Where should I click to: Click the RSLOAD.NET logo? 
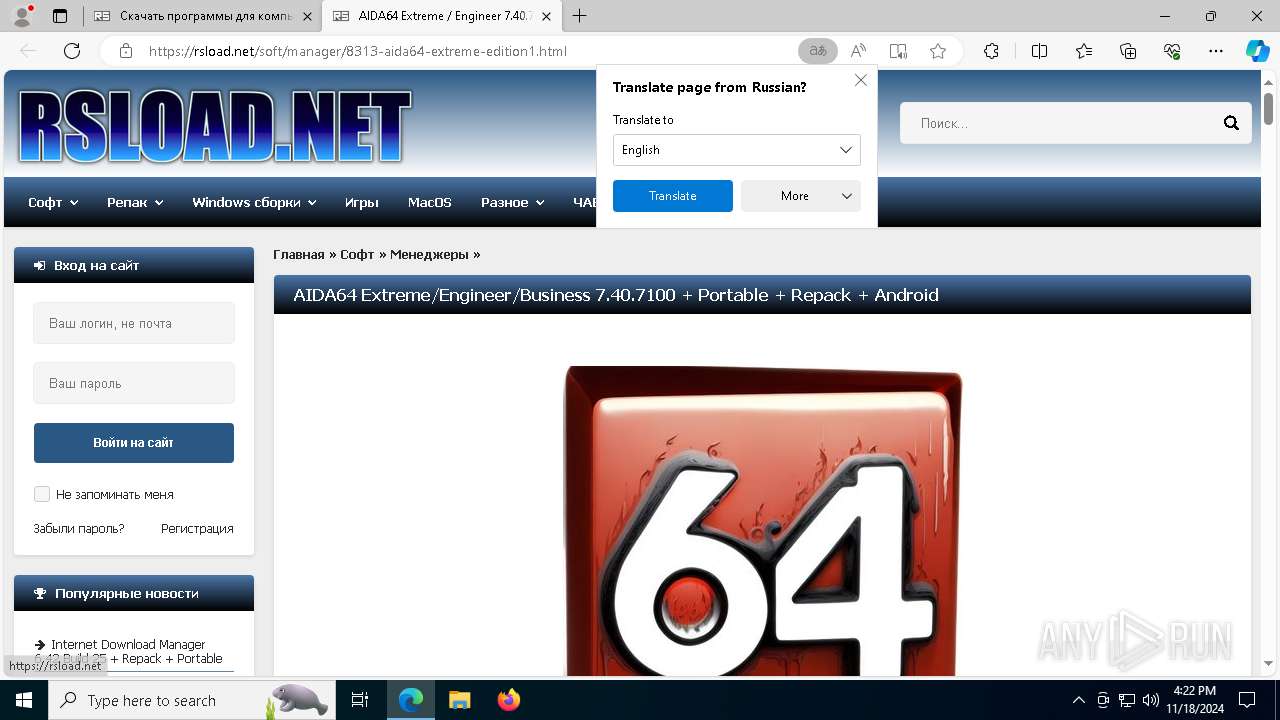215,126
